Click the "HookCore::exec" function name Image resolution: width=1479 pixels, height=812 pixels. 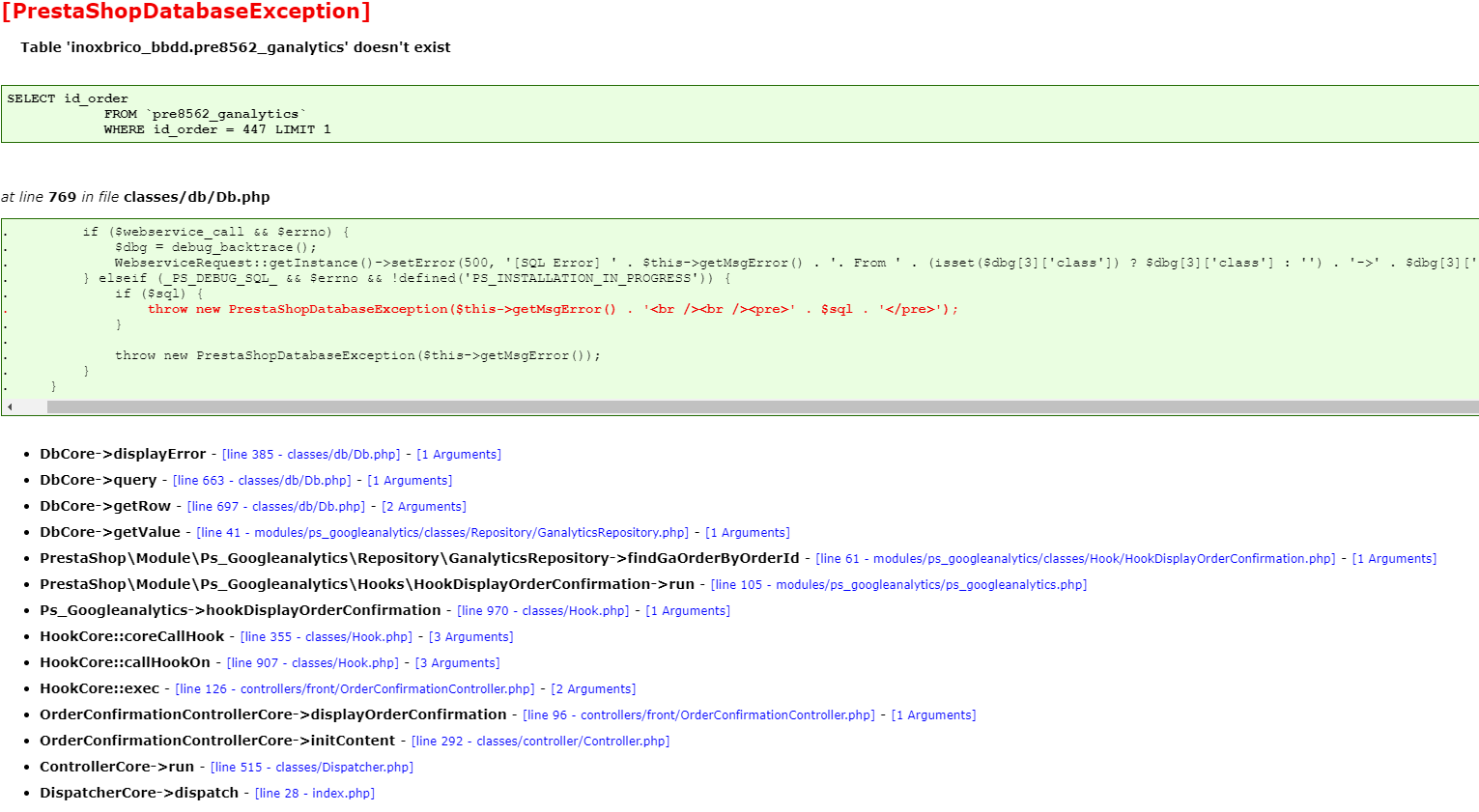point(100,688)
